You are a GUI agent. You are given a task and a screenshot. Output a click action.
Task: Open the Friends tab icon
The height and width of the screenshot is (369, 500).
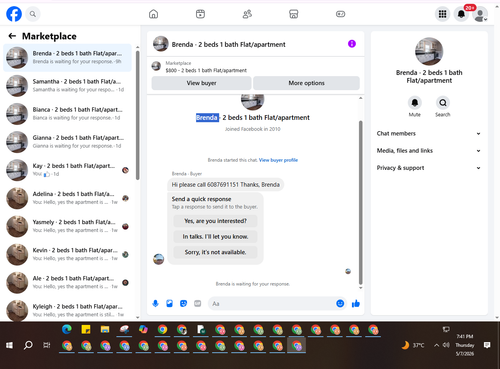click(247, 14)
